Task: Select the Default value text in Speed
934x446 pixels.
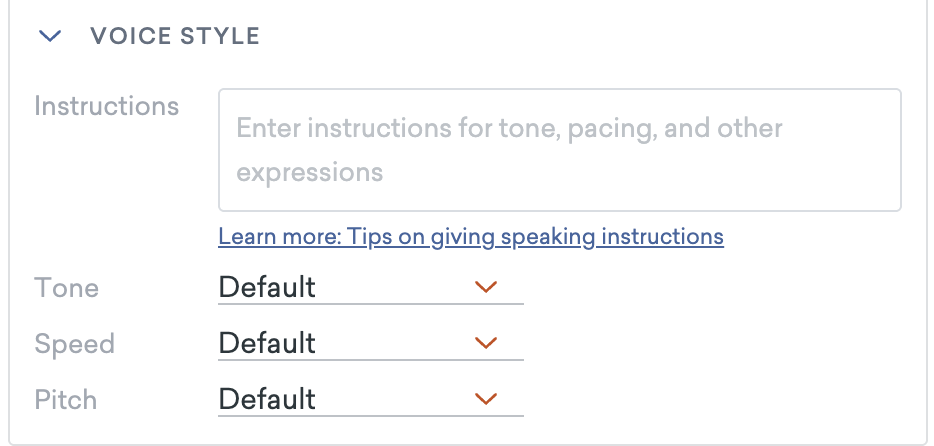Action: pyautogui.click(x=267, y=344)
